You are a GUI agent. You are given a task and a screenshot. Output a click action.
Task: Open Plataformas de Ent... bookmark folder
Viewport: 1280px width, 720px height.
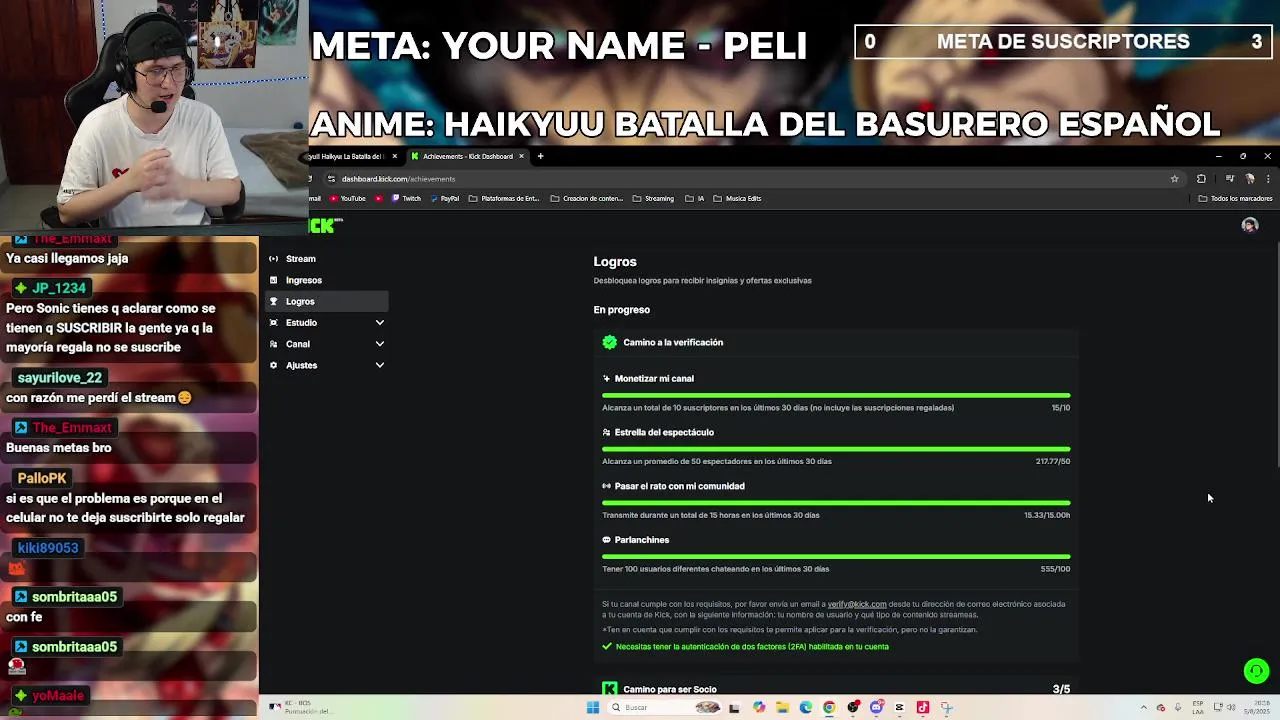(504, 198)
